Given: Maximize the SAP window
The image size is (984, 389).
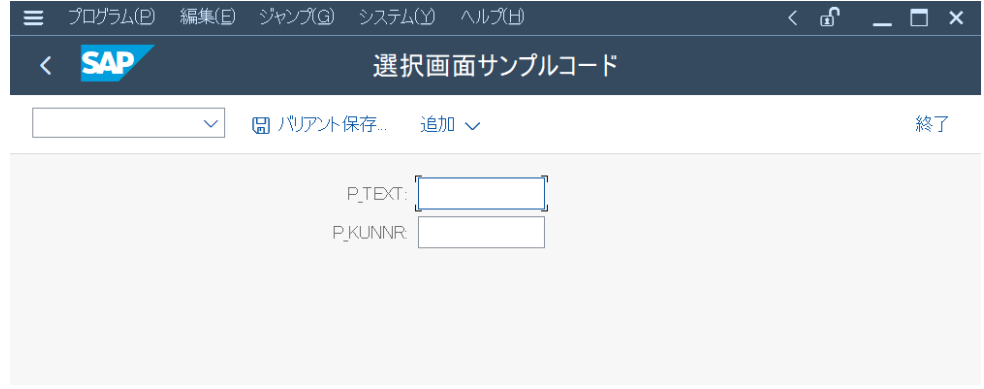Looking at the screenshot, I should click(919, 18).
